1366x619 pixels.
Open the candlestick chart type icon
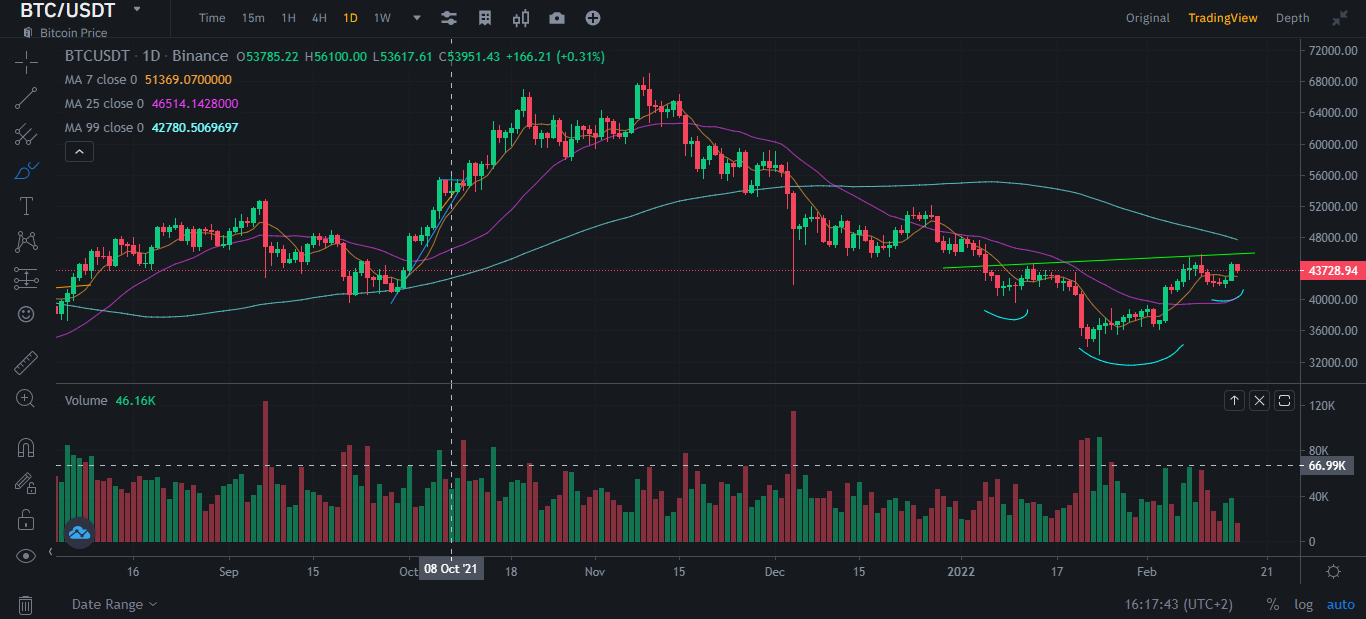521,18
